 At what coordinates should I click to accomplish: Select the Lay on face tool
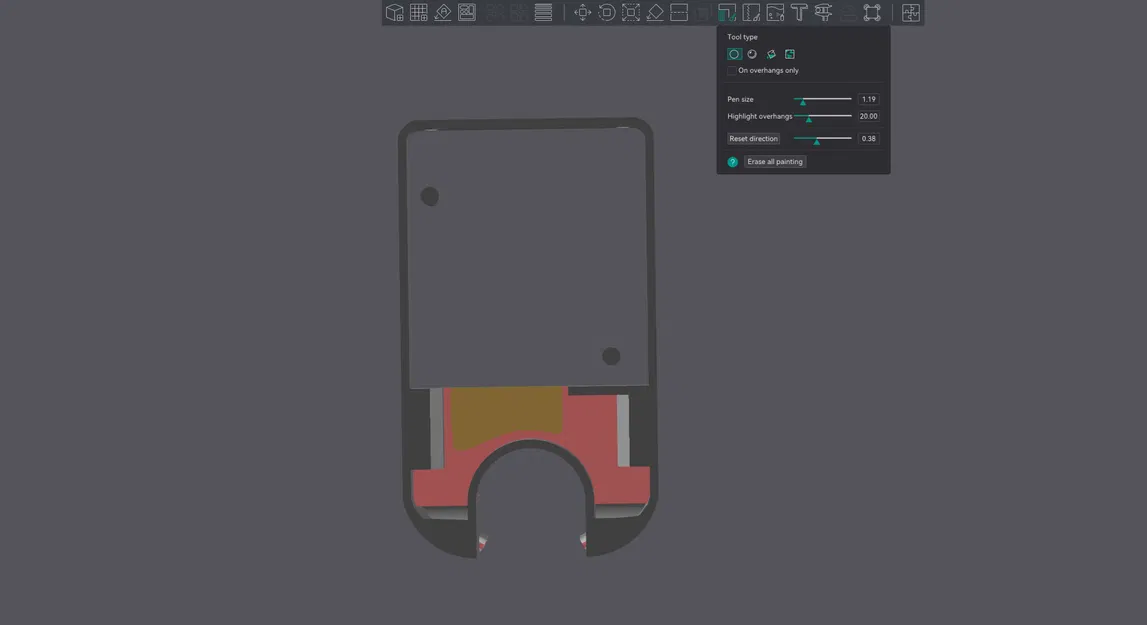(655, 12)
